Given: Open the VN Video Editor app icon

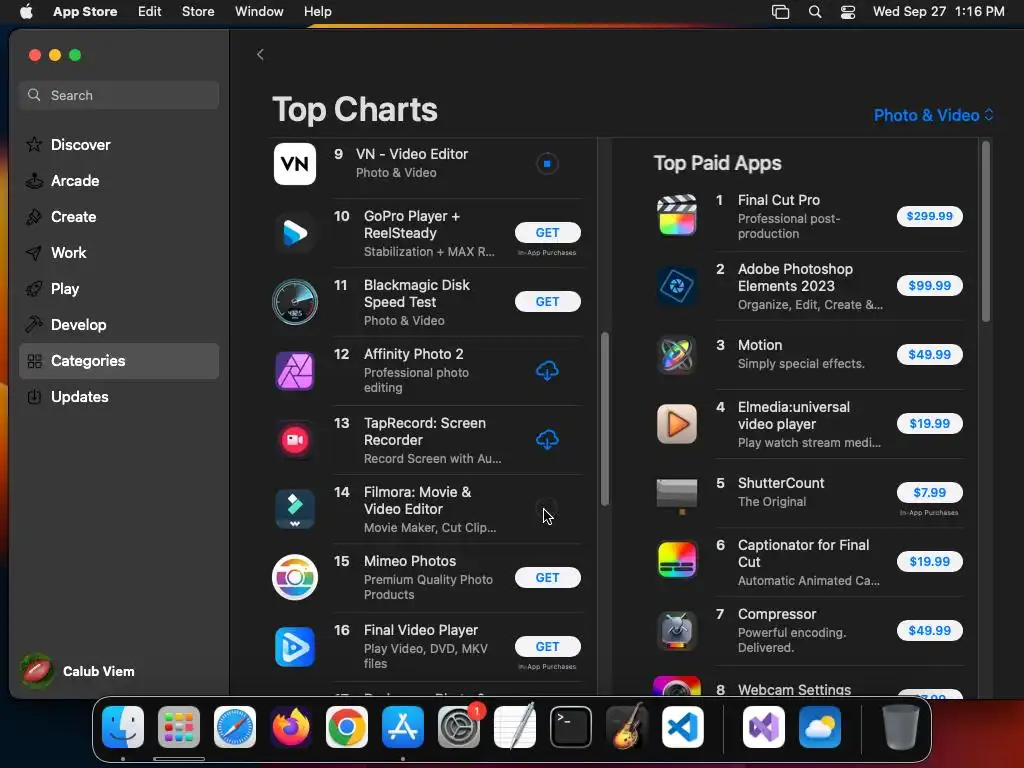Looking at the screenshot, I should (x=295, y=164).
